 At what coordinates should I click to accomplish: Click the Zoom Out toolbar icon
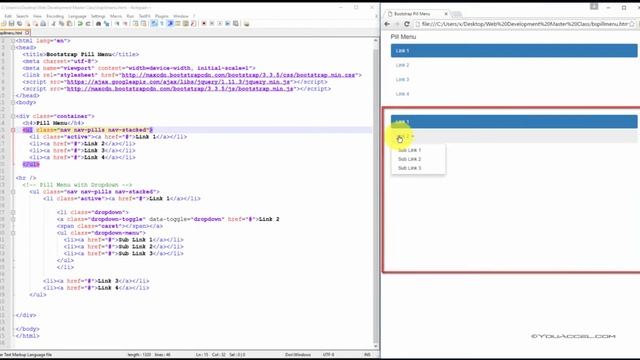pos(125,24)
